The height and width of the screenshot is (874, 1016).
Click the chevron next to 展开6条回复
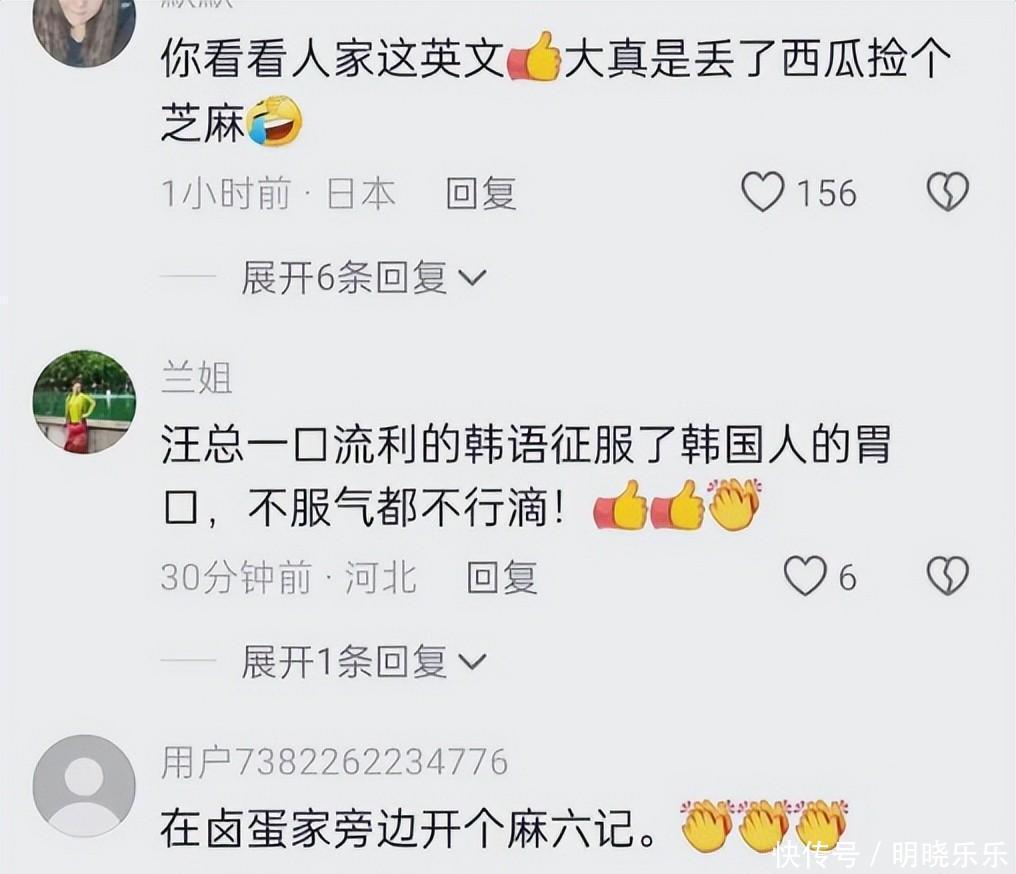(472, 279)
